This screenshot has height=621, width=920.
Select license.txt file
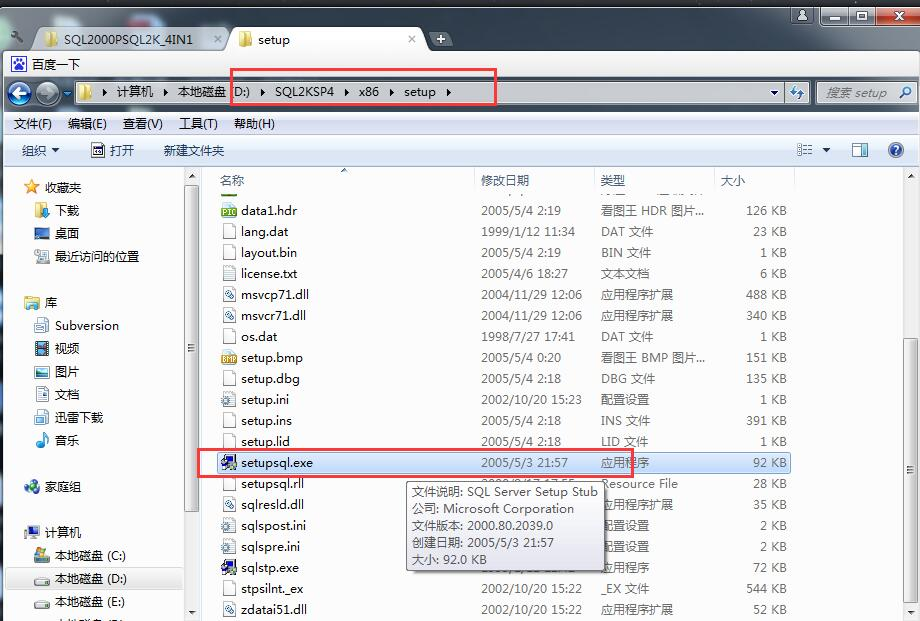click(x=269, y=274)
